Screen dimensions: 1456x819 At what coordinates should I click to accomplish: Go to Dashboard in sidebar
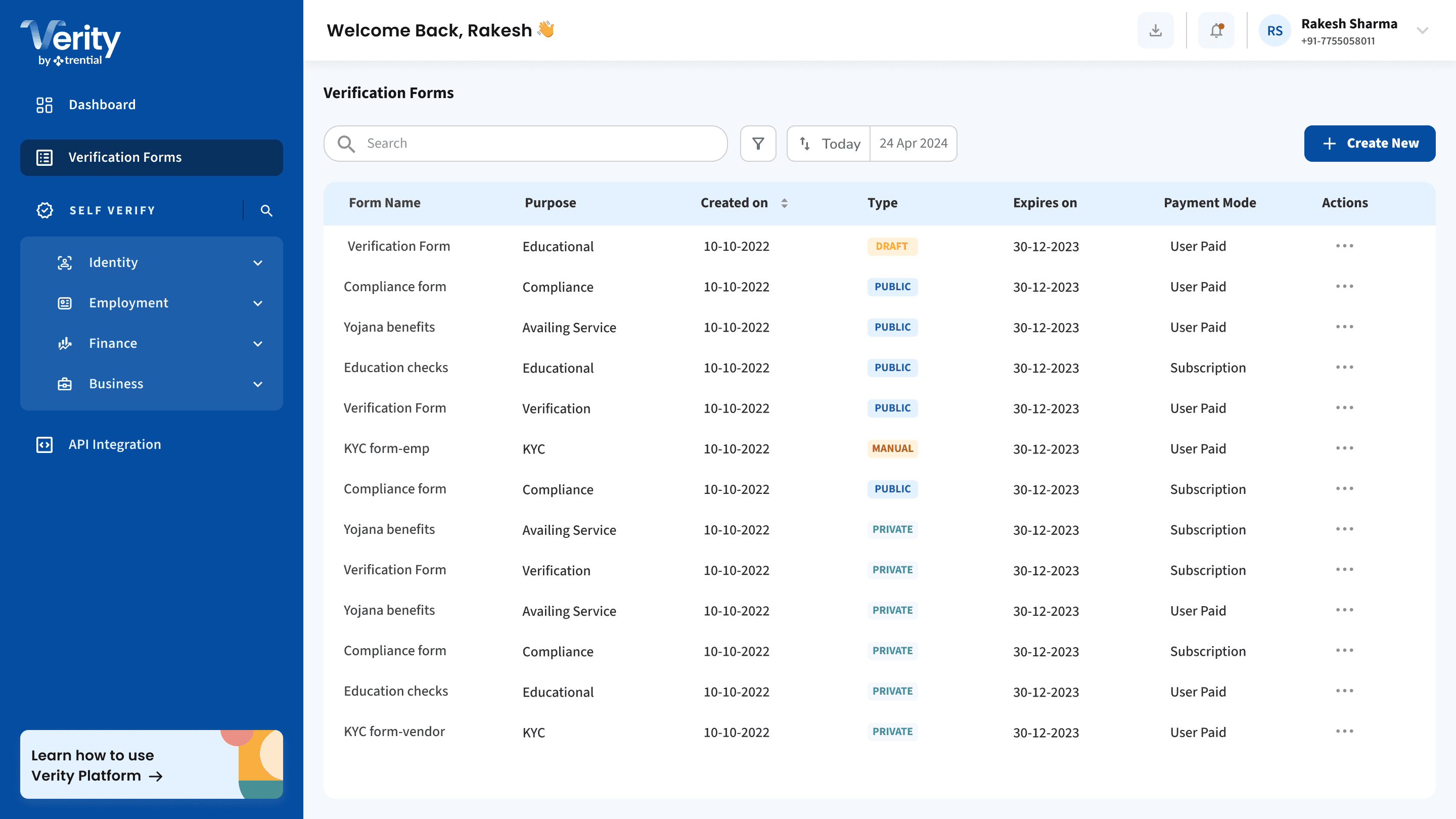point(102,105)
